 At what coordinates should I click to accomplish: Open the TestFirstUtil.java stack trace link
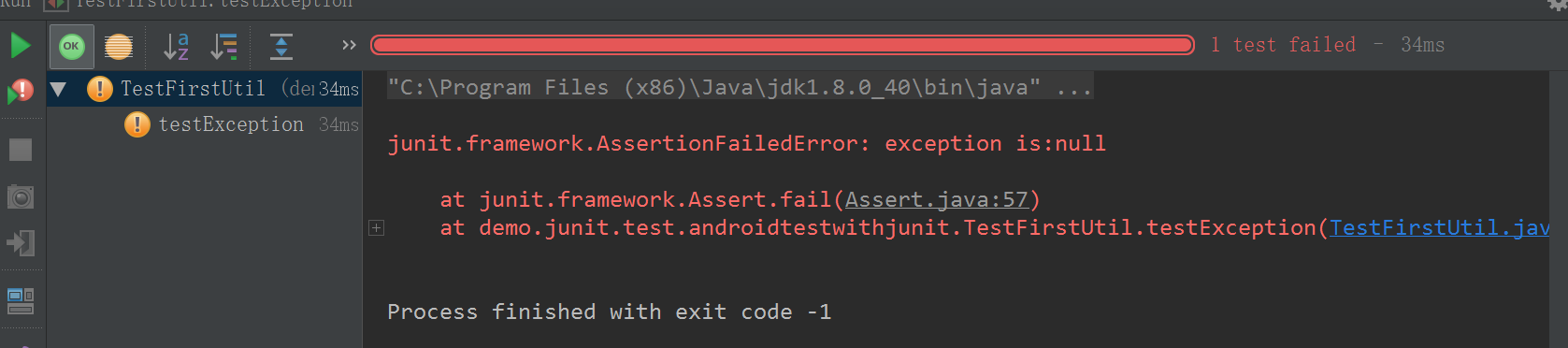tap(1440, 227)
